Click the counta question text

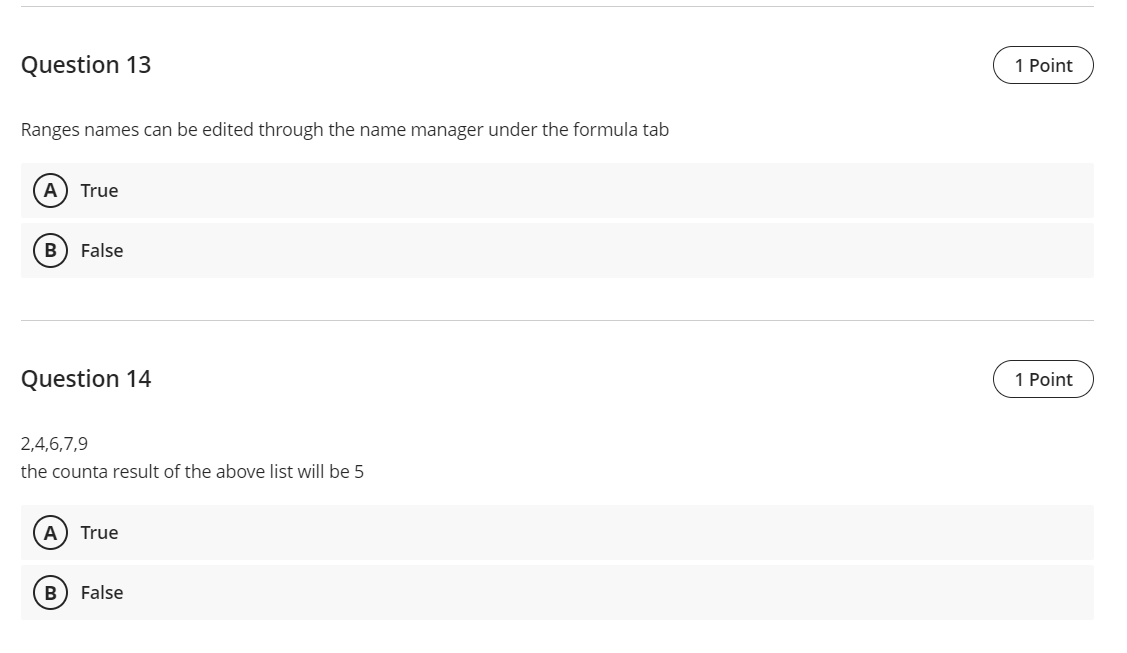point(192,472)
